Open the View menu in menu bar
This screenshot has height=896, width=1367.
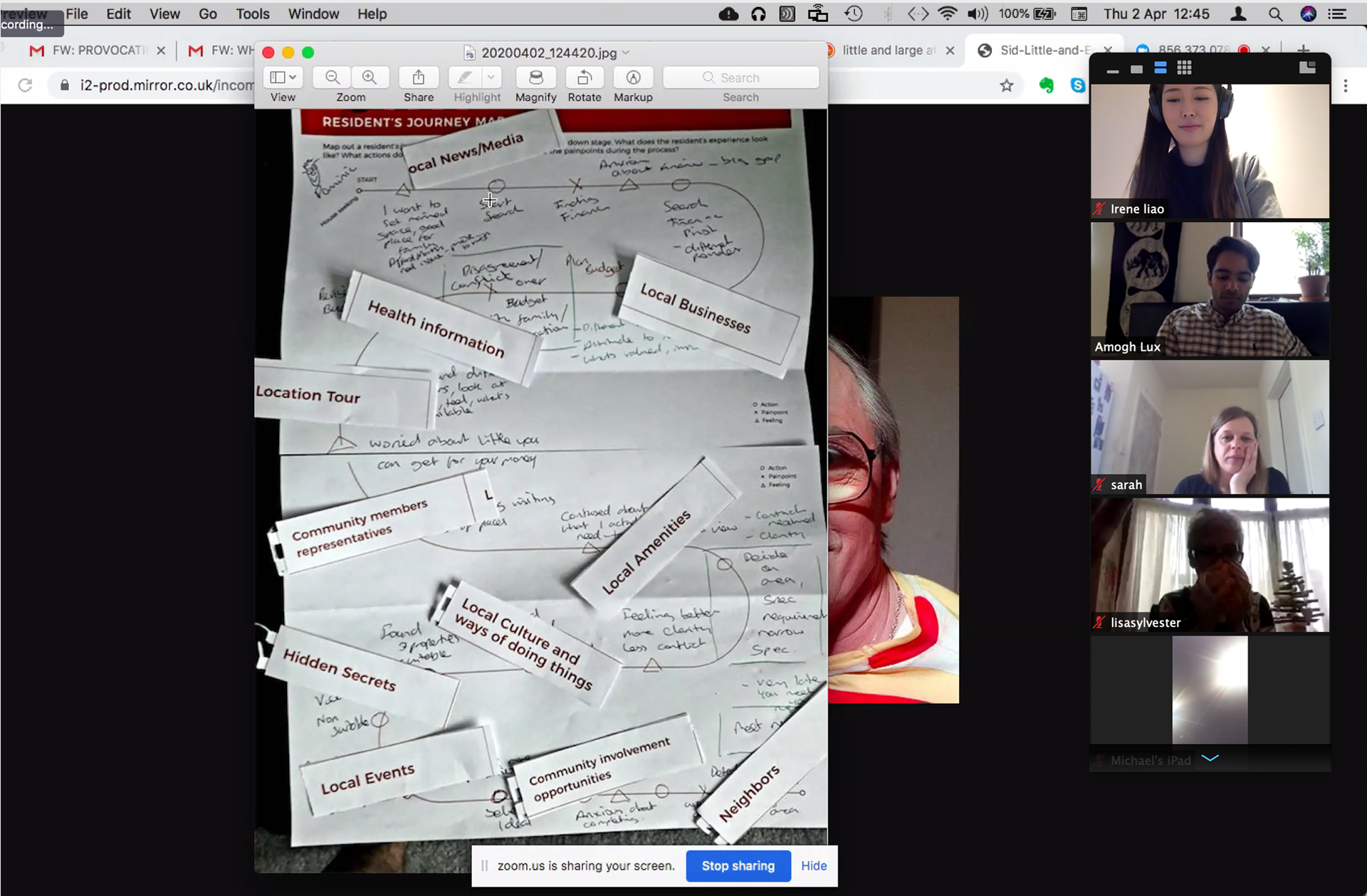coord(164,14)
